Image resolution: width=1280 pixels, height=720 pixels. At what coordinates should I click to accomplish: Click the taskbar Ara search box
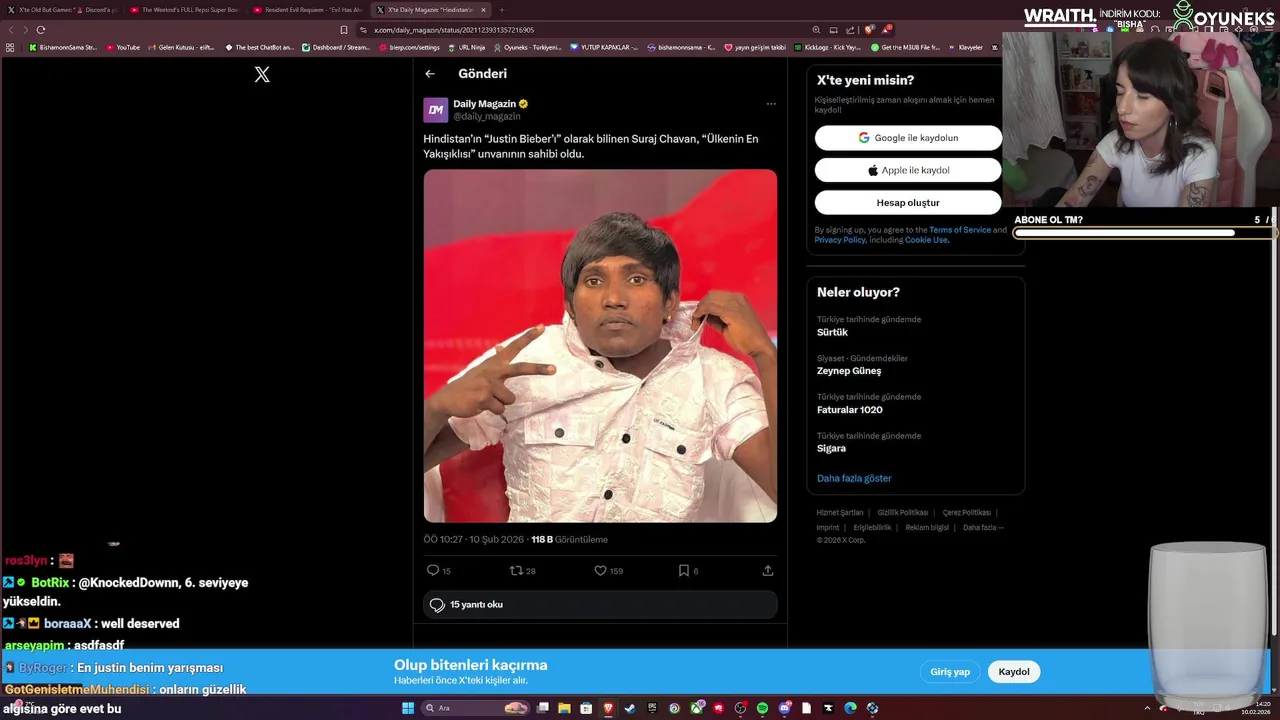[475, 708]
